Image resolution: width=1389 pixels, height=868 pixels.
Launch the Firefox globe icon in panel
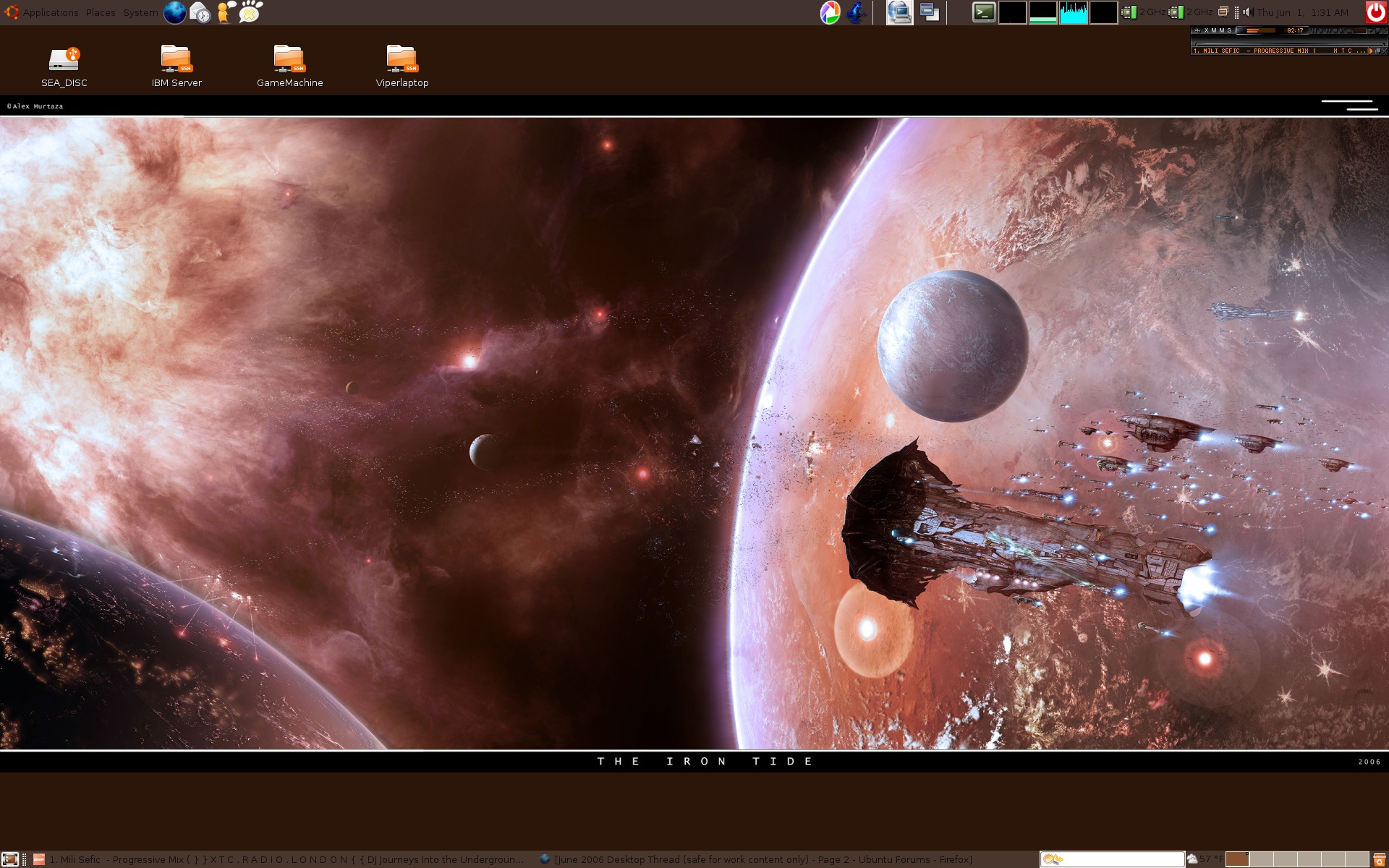click(x=174, y=12)
